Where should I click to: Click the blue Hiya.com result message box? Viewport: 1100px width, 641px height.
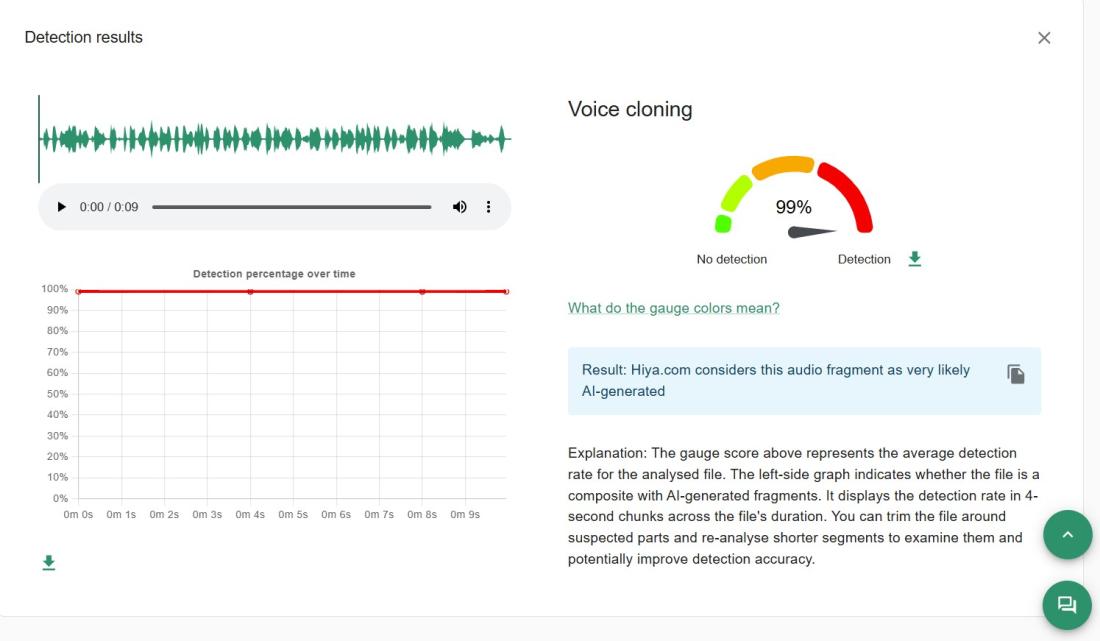[790, 381]
